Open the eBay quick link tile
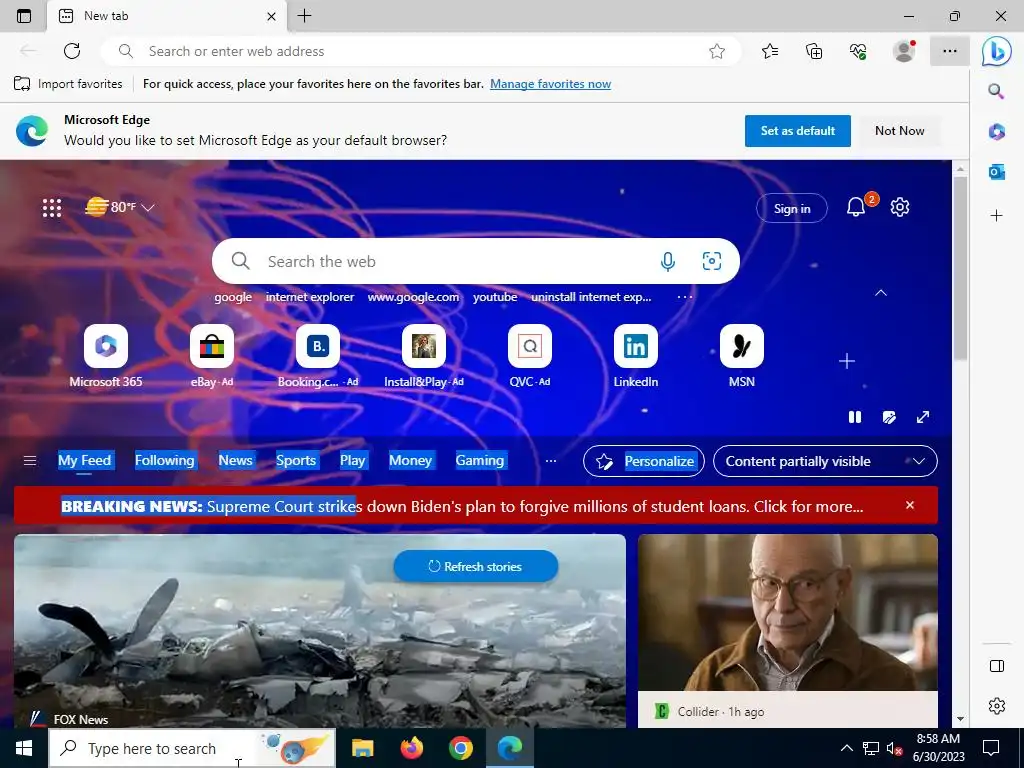The height and width of the screenshot is (768, 1024). point(212,357)
